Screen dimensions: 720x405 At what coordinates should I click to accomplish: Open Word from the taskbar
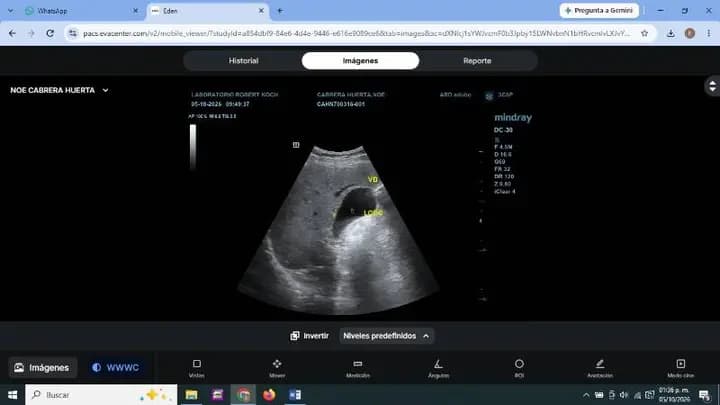[295, 395]
